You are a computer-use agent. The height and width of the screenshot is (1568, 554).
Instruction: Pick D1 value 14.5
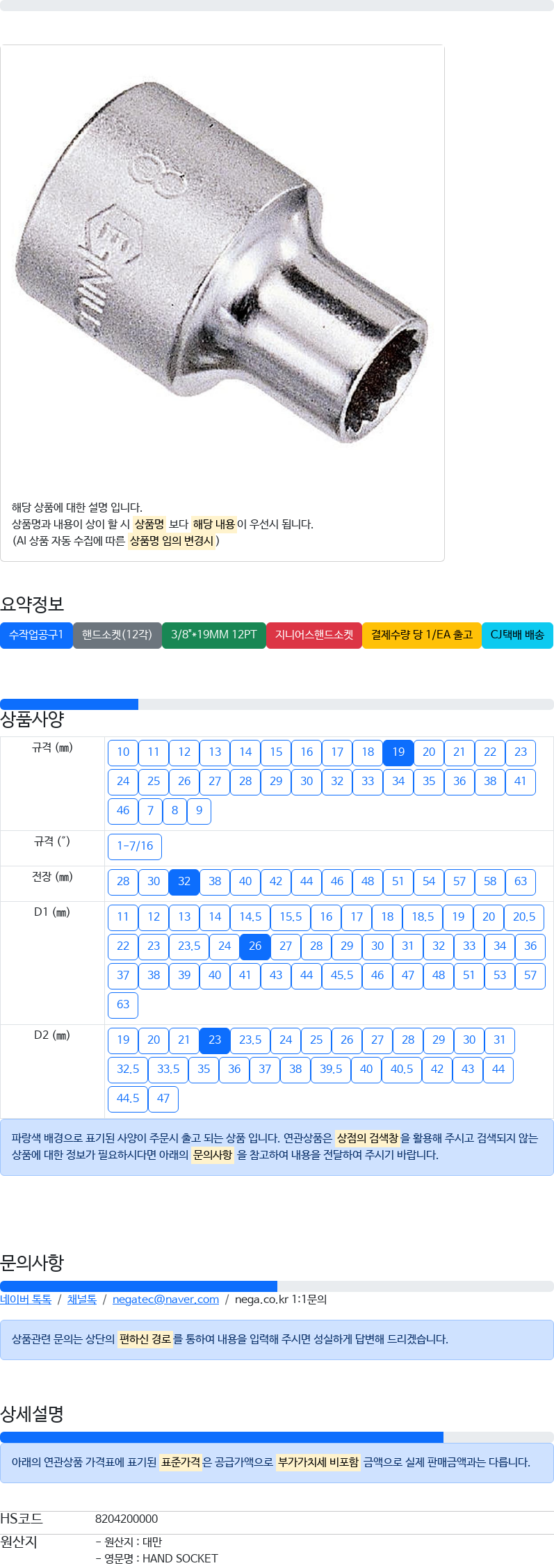[250, 917]
